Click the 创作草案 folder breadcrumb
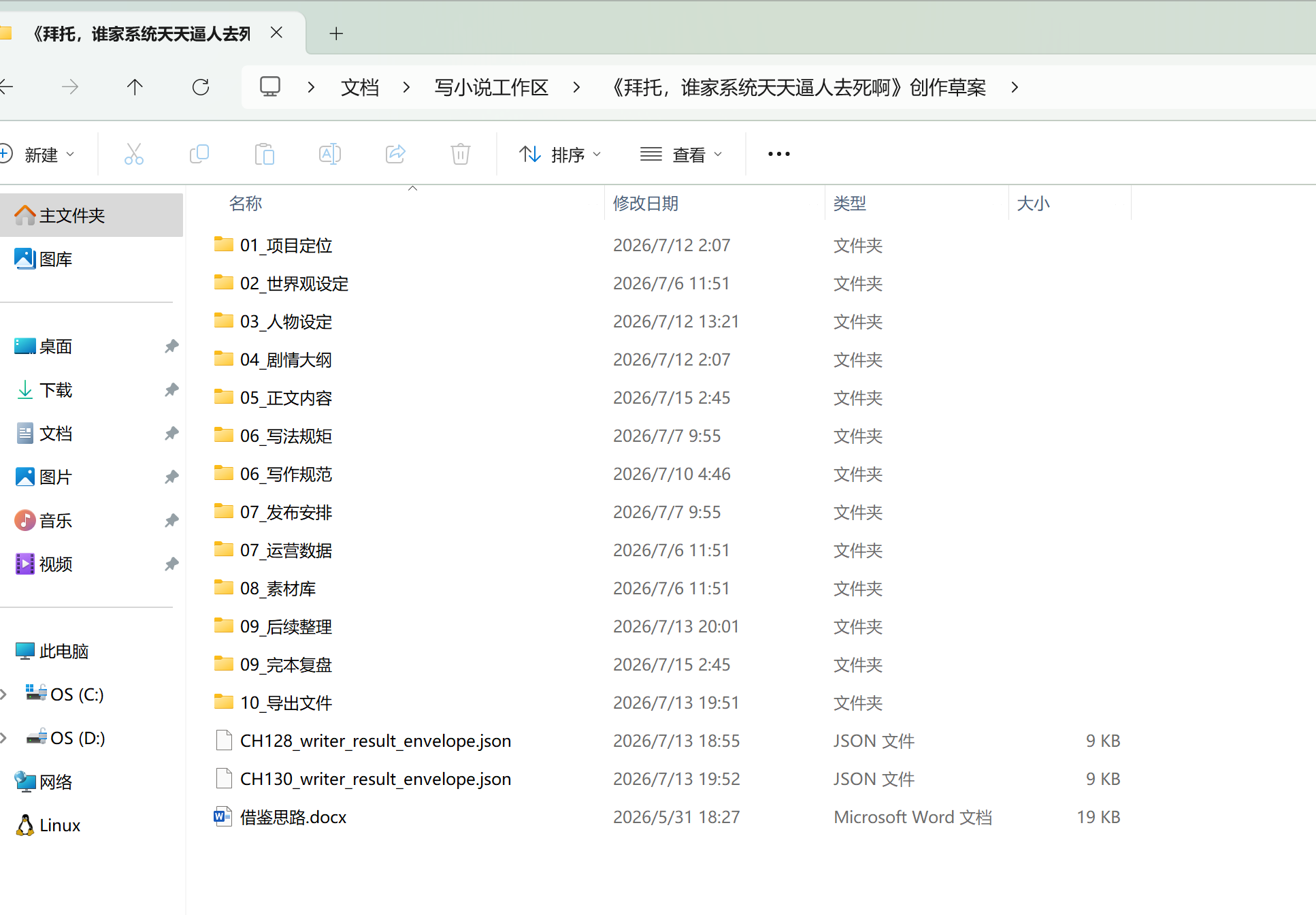The height and width of the screenshot is (915, 1316). [x=795, y=87]
